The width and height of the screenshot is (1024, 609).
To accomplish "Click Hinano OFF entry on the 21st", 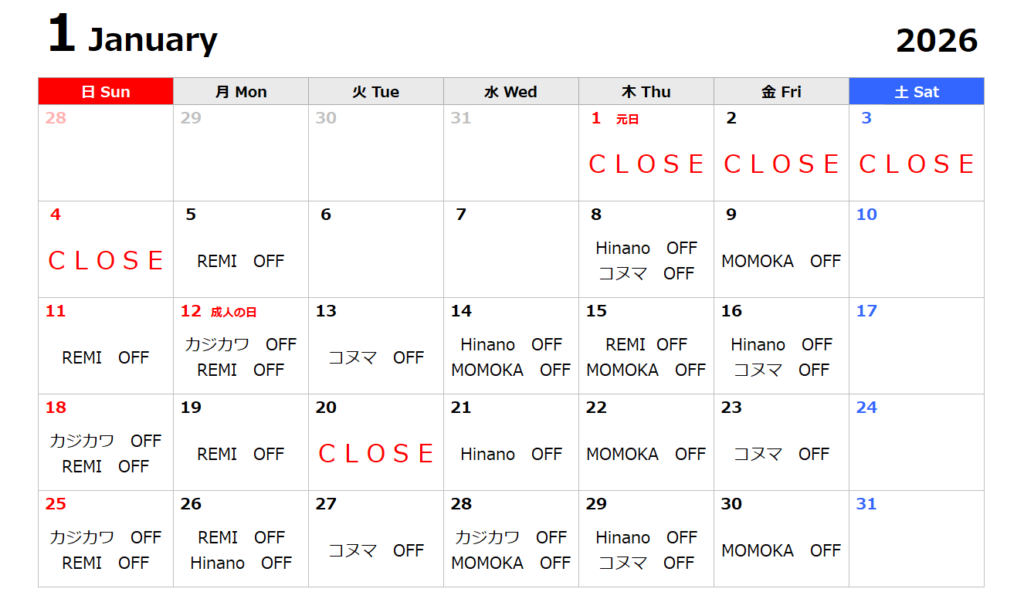I will point(511,454).
